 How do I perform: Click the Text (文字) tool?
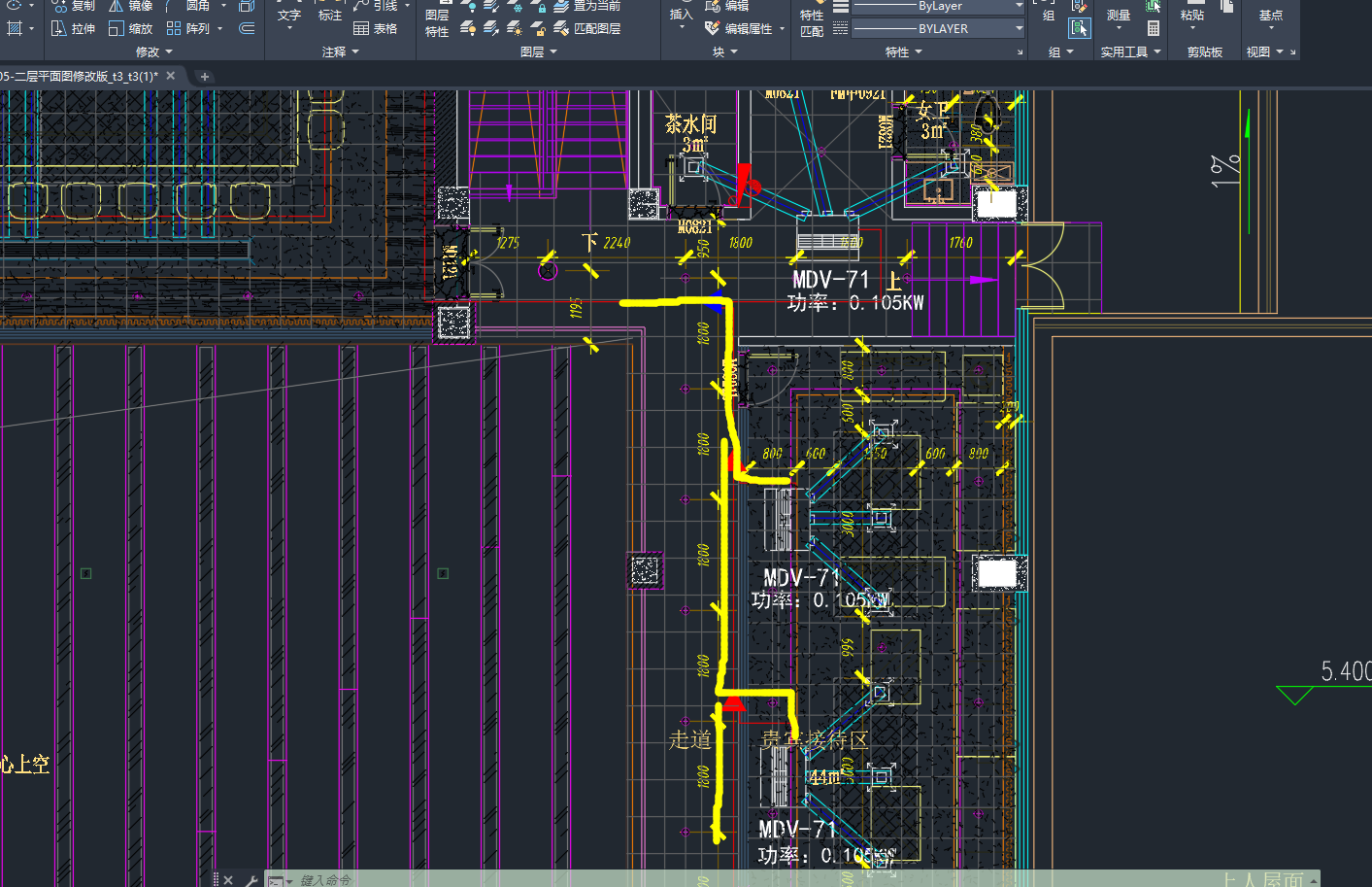pos(289,14)
